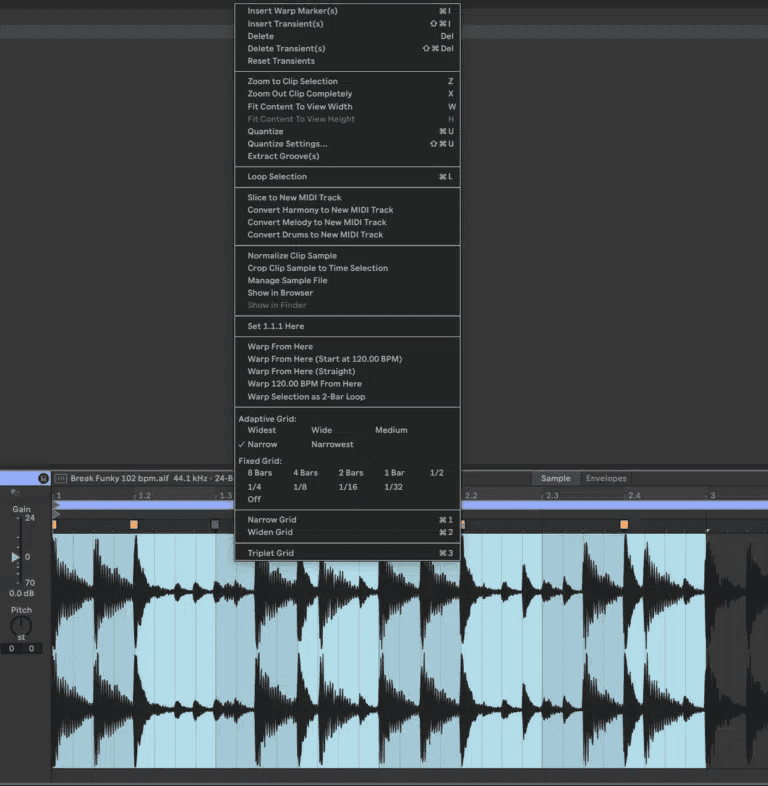Select Medium adaptive grid
Image resolution: width=768 pixels, height=786 pixels.
392,430
